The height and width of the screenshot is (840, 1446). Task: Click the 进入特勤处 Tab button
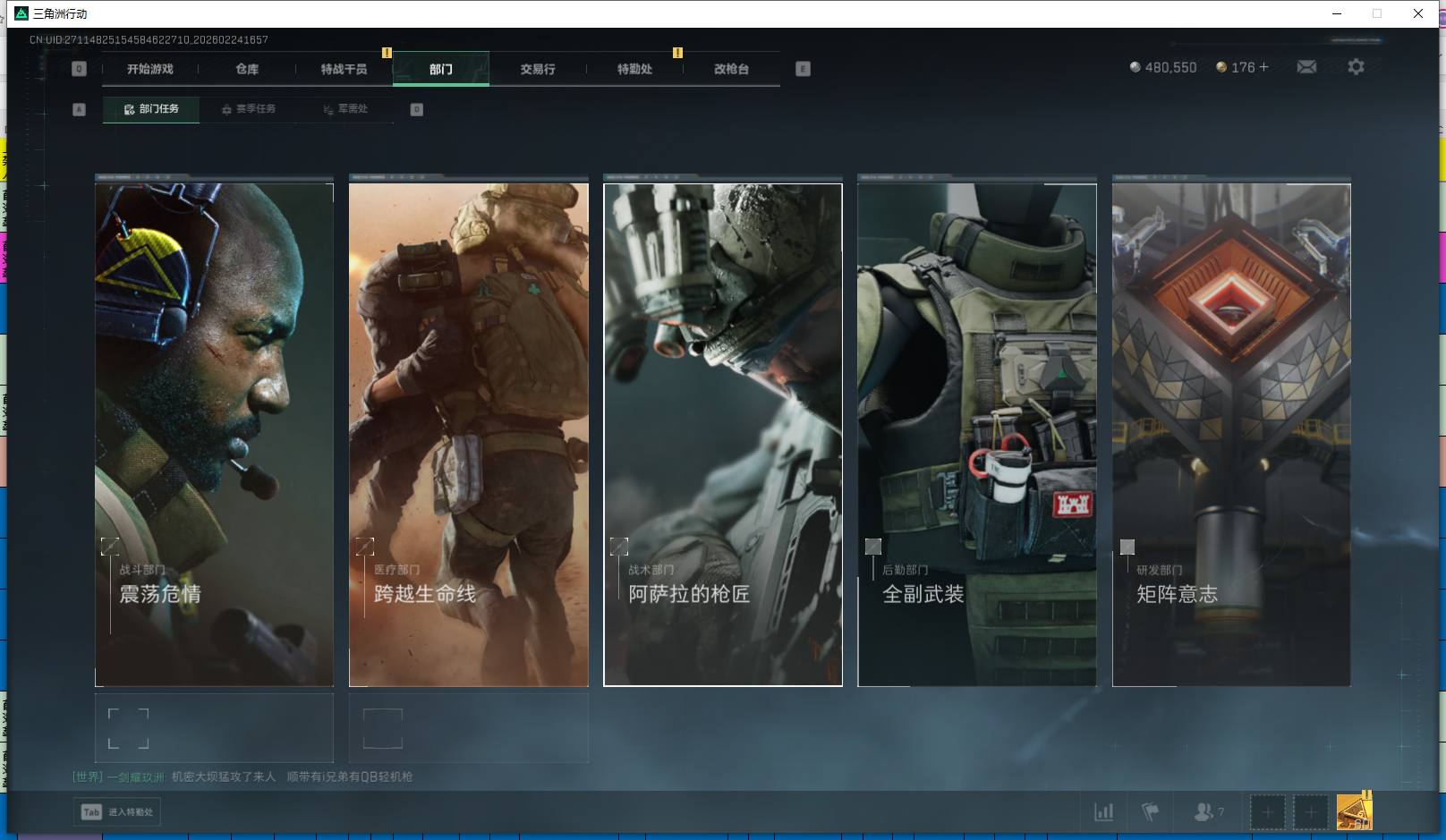(x=117, y=812)
